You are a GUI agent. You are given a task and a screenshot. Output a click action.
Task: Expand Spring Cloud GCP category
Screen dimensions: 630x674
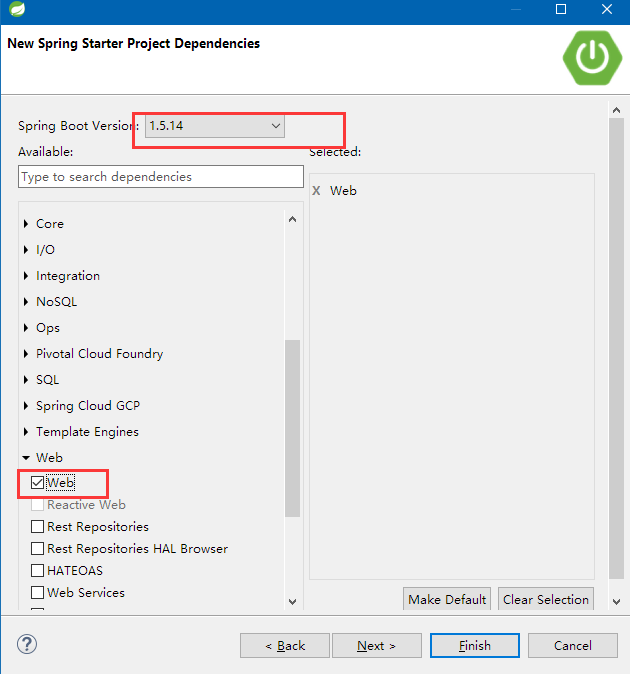[x=26, y=406]
